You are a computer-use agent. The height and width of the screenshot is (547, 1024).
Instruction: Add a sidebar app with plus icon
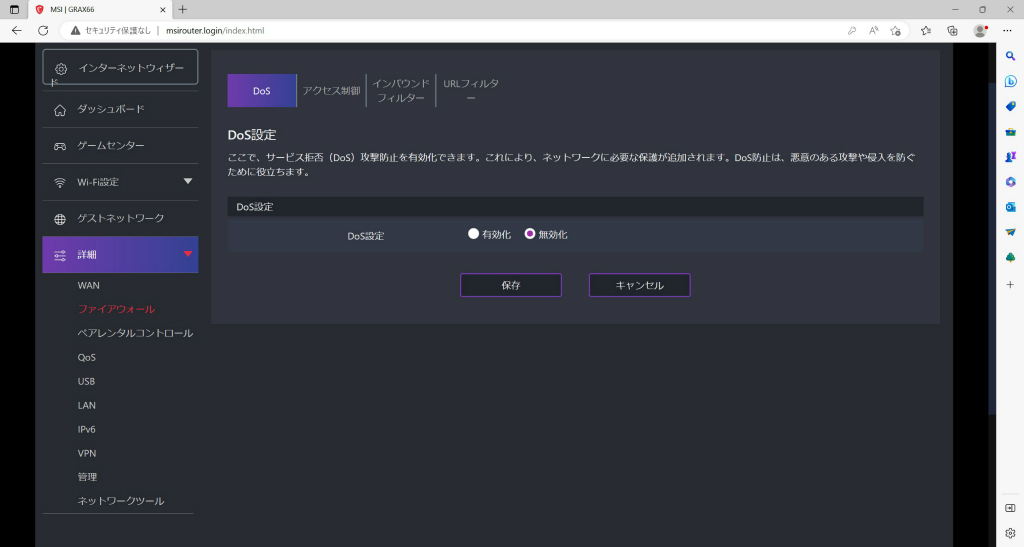[1010, 285]
